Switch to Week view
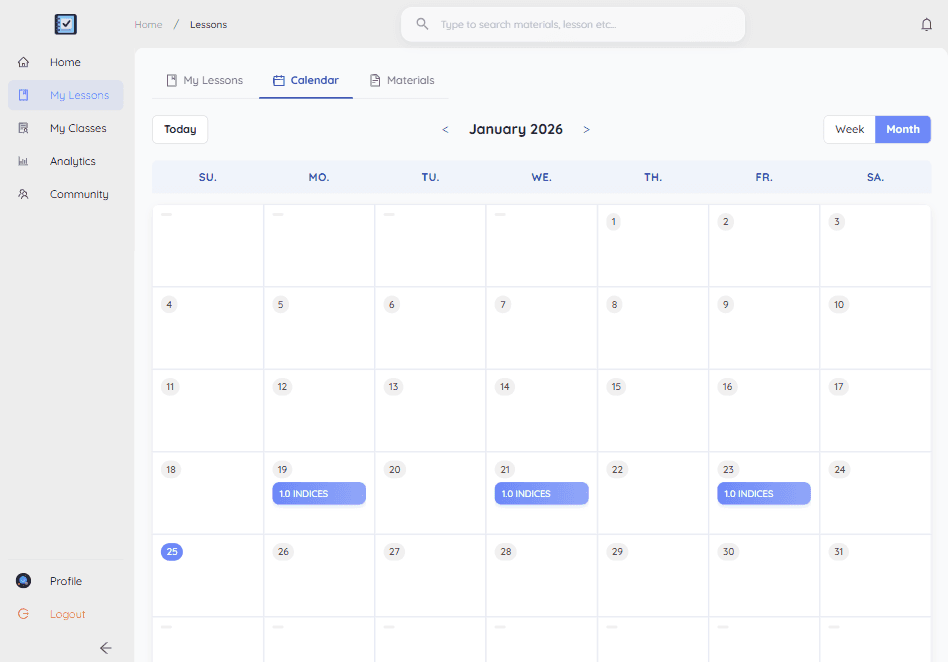 tap(848, 129)
